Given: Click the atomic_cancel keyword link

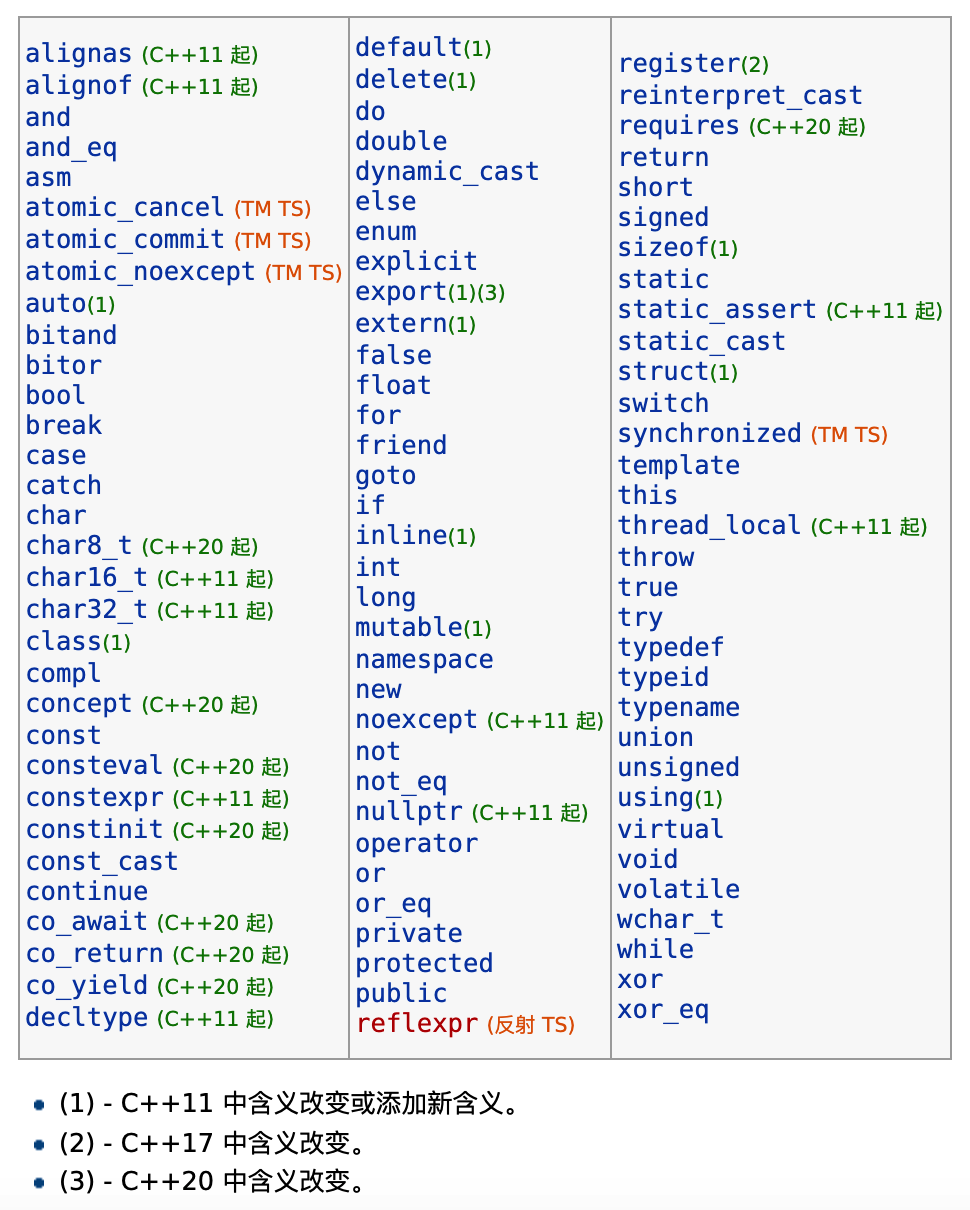Looking at the screenshot, I should click(x=125, y=208).
